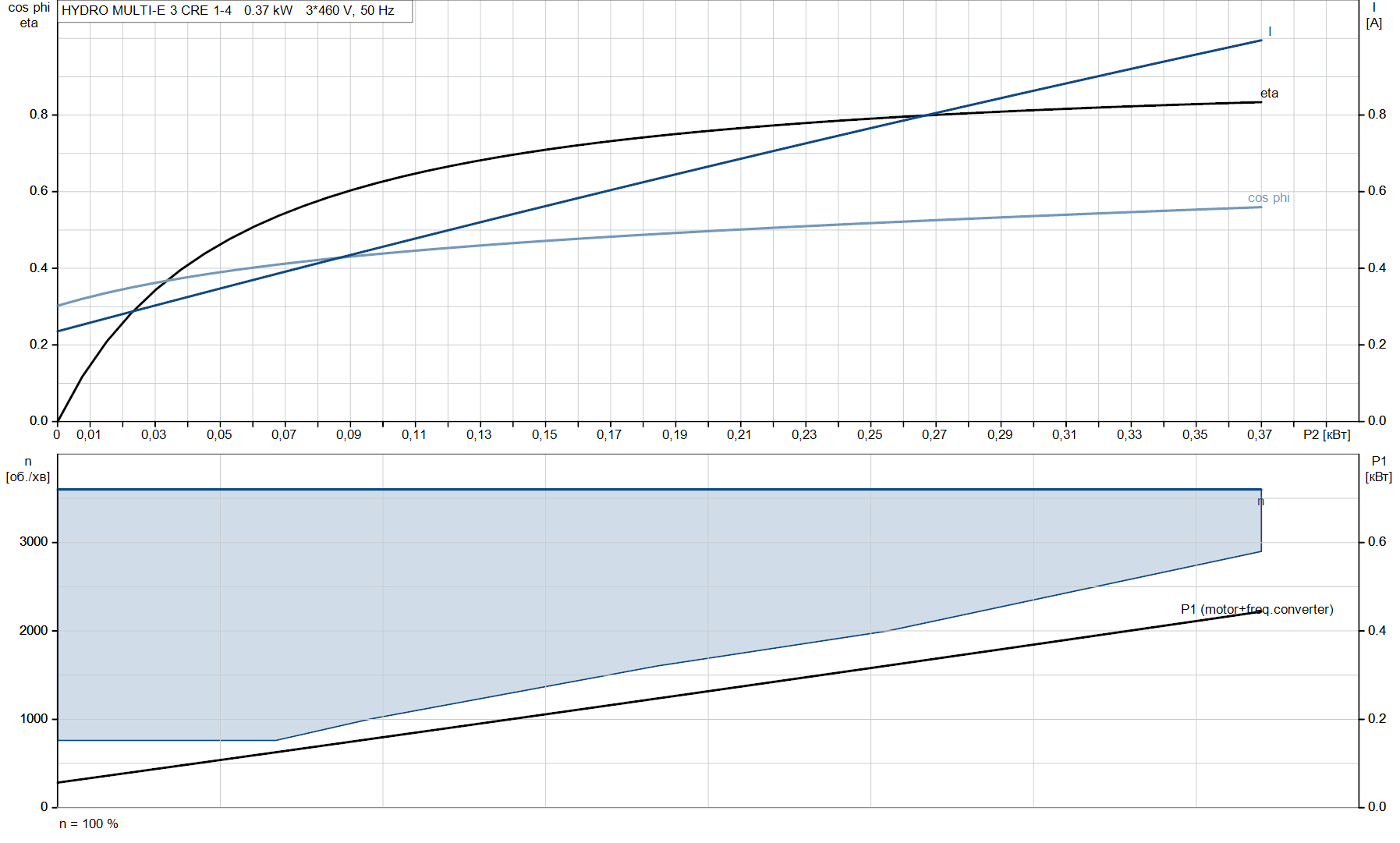Click the 0,09 tick on the P2 axis
Screen dimensions: 1400x843
349,434
